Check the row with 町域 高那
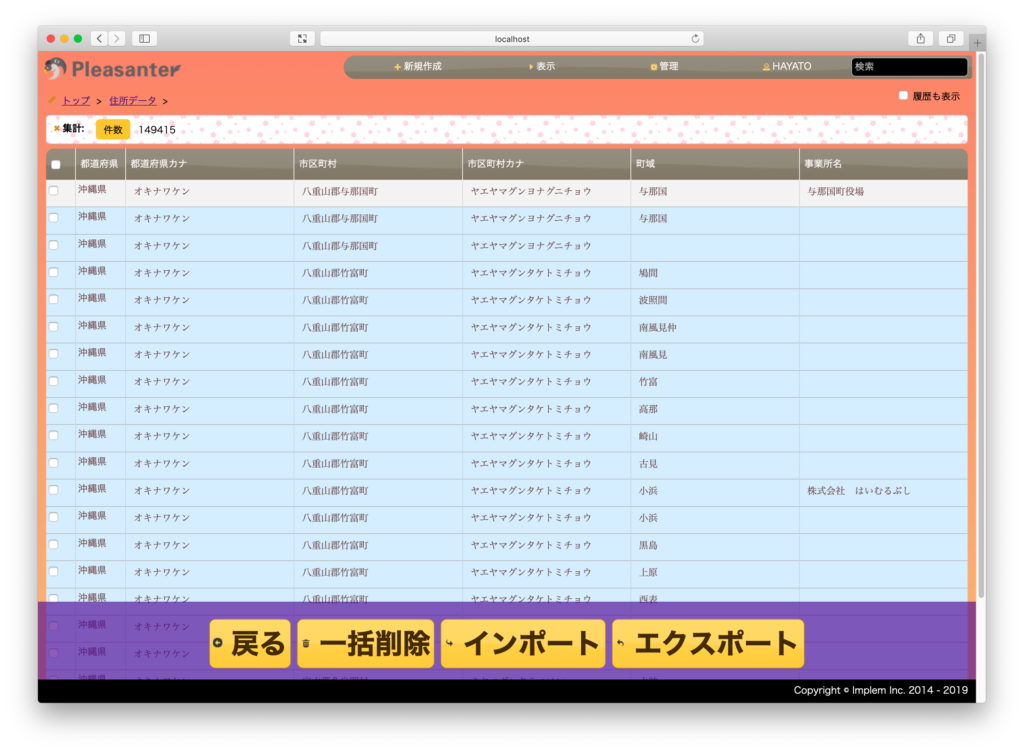 (x=54, y=408)
